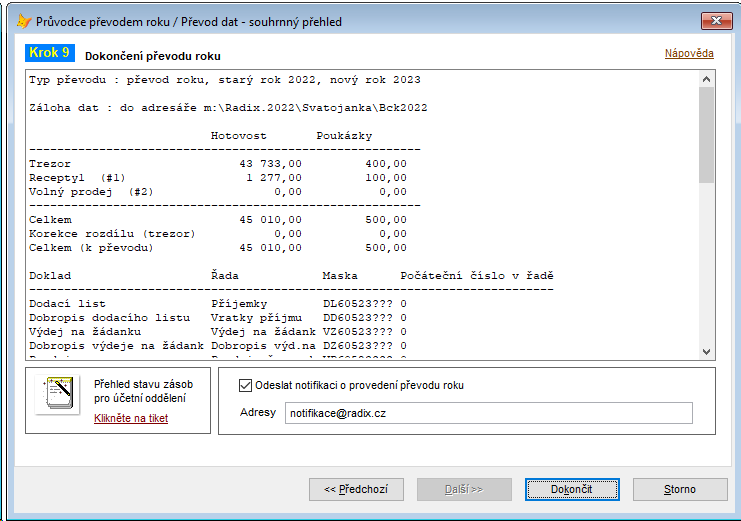Click the summary scrollbar up arrow
The image size is (741, 521).
(x=707, y=79)
